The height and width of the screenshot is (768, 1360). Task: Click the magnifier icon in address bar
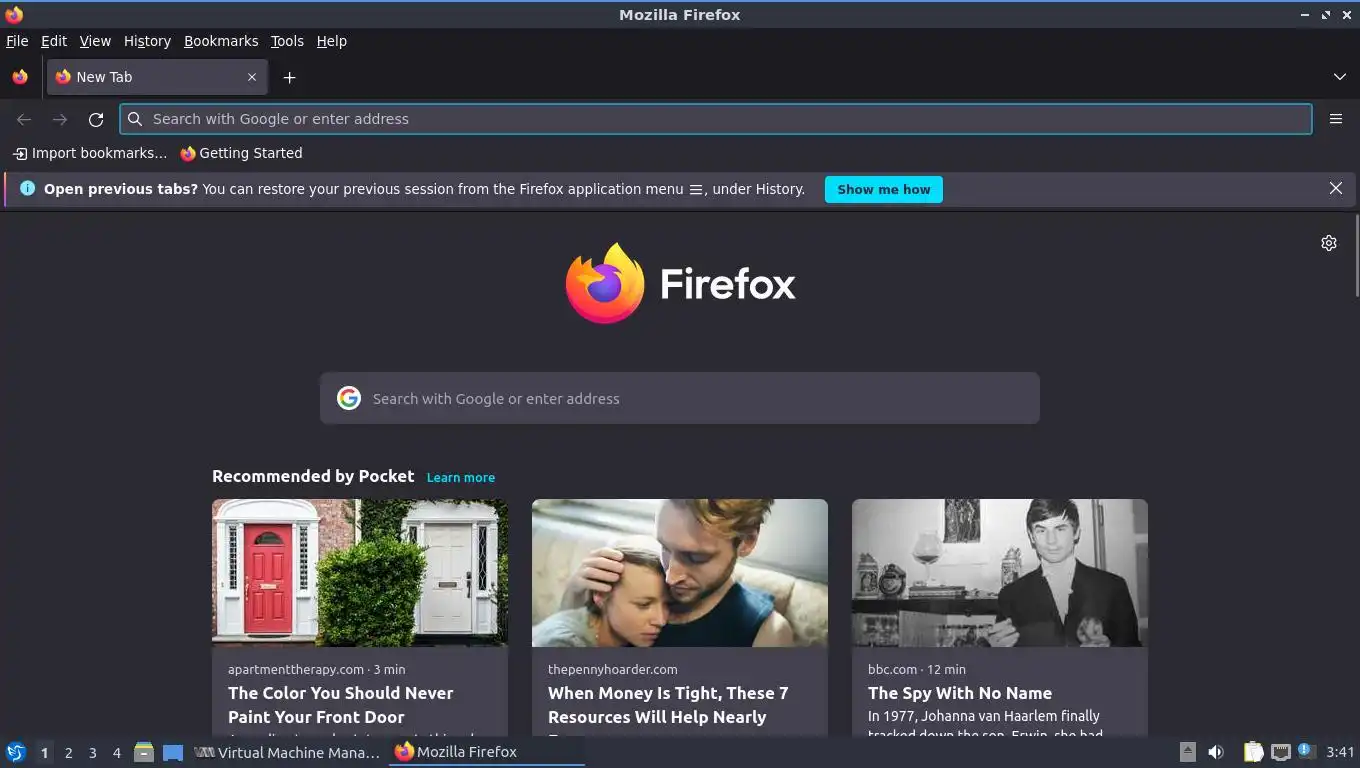[x=135, y=119]
